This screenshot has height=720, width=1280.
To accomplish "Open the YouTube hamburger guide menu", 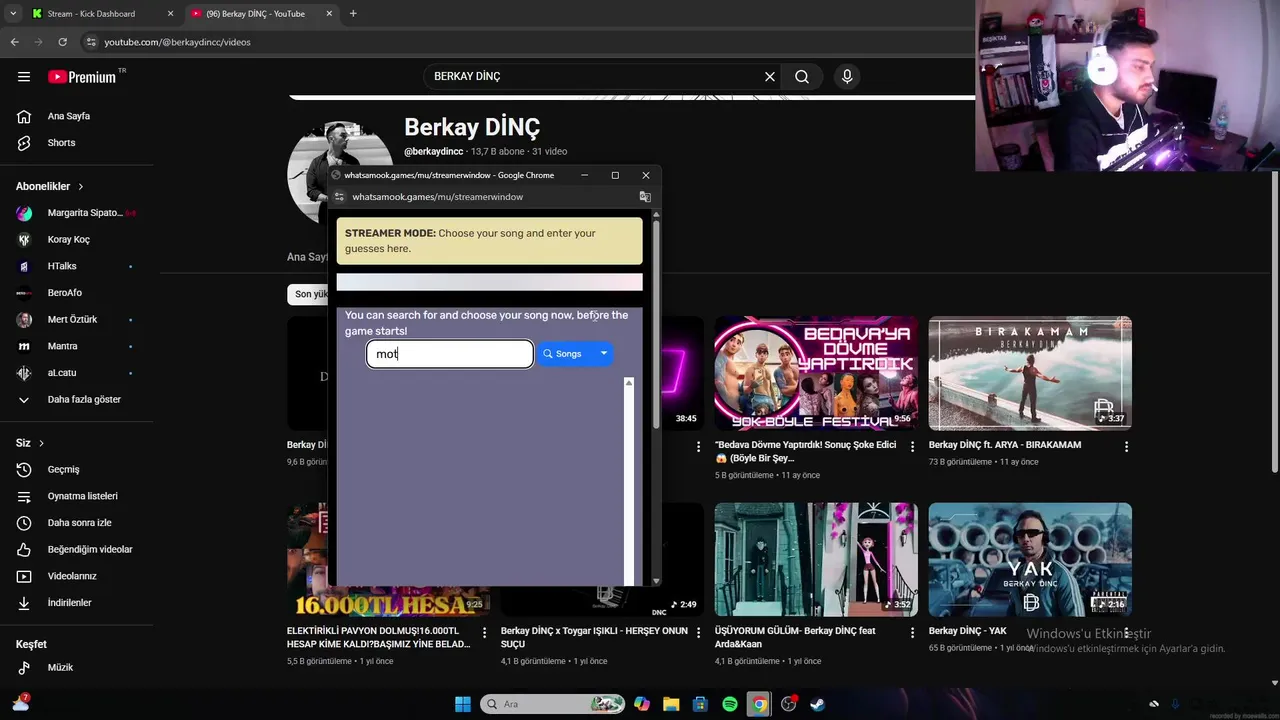I will [24, 76].
